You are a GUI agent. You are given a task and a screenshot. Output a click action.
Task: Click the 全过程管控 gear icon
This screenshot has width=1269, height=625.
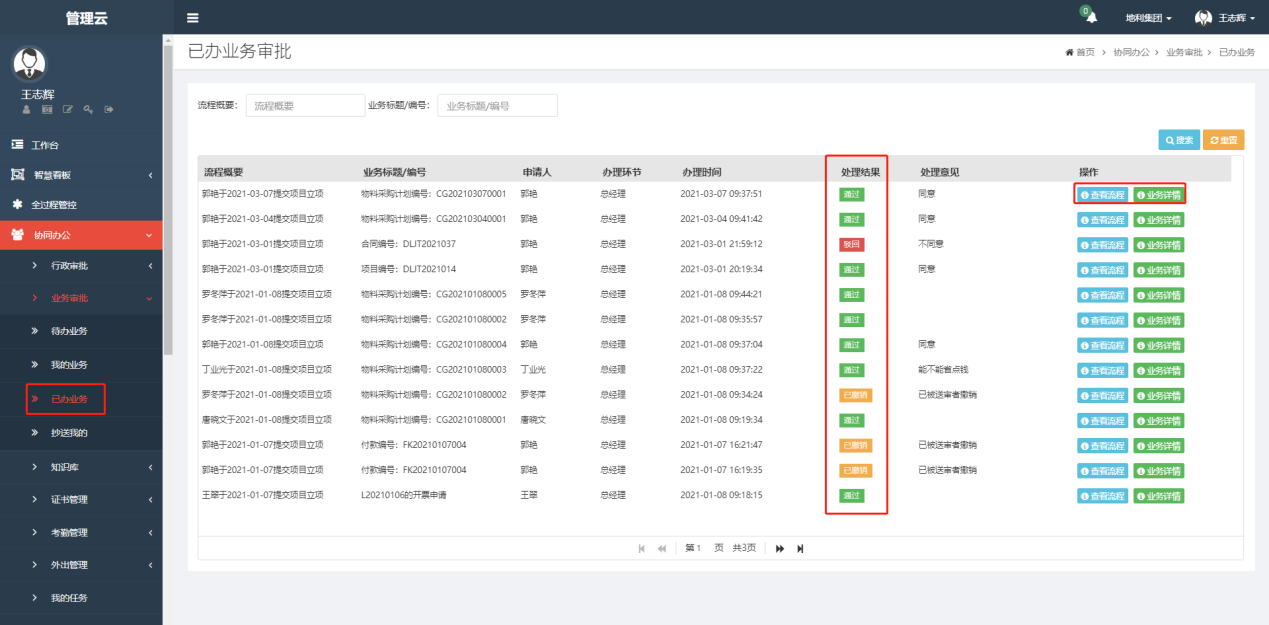(x=17, y=204)
